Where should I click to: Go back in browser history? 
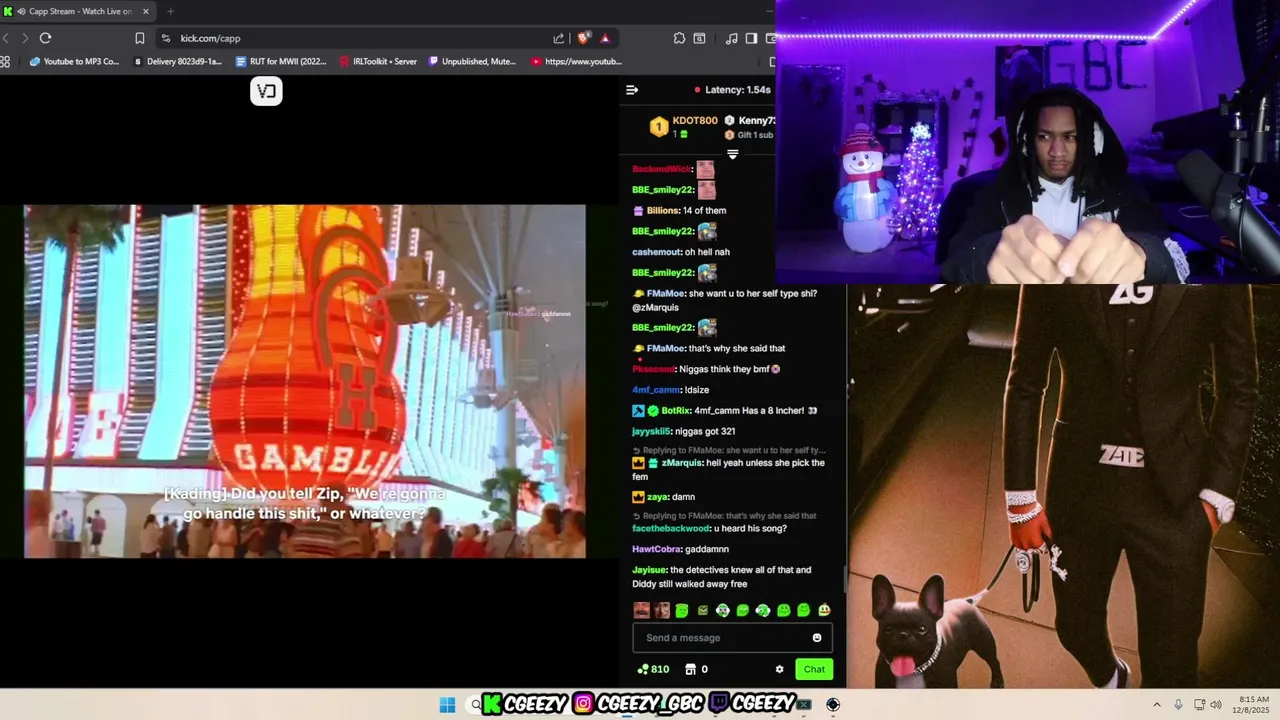[x=5, y=38]
